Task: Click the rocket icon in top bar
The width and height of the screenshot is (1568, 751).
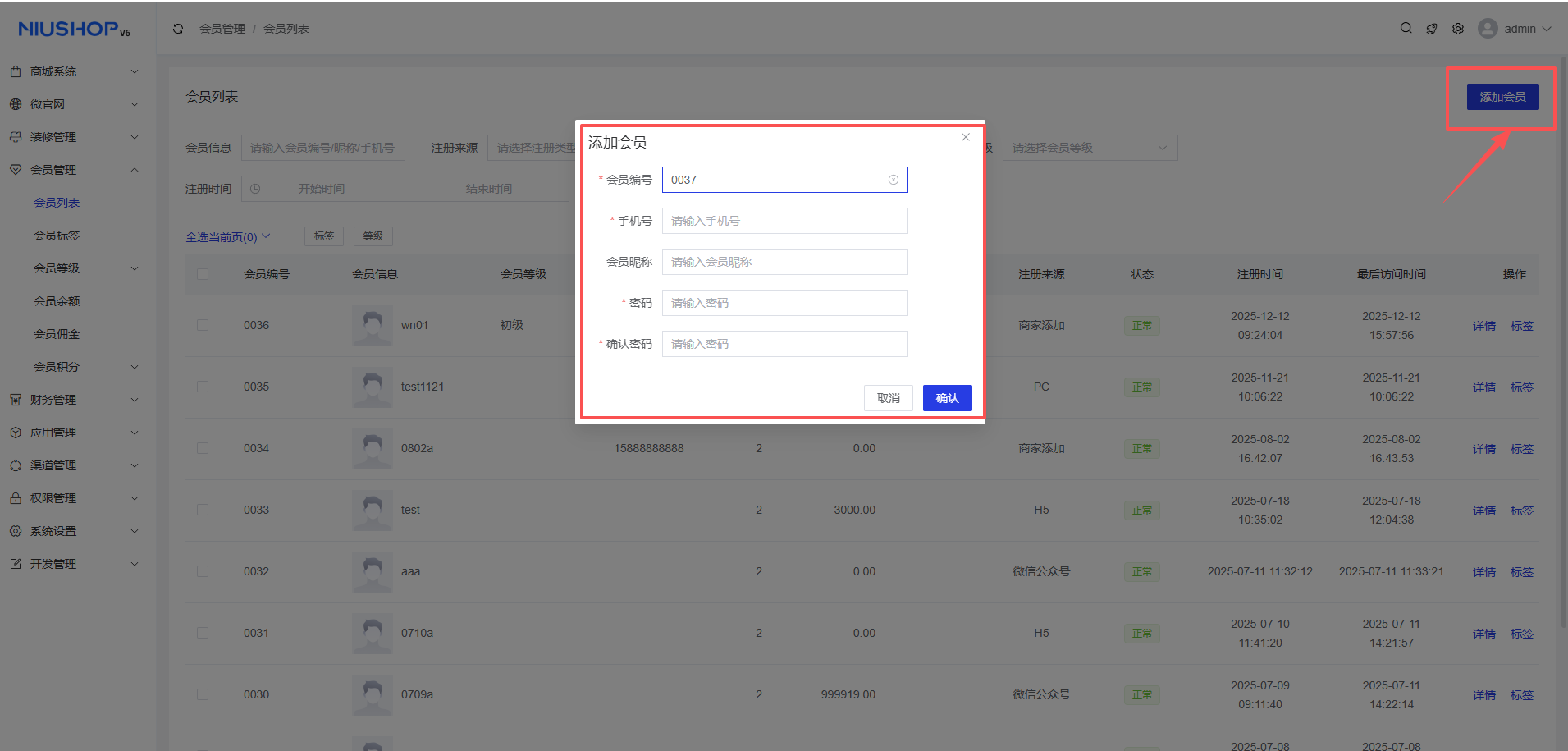Action: (1432, 29)
